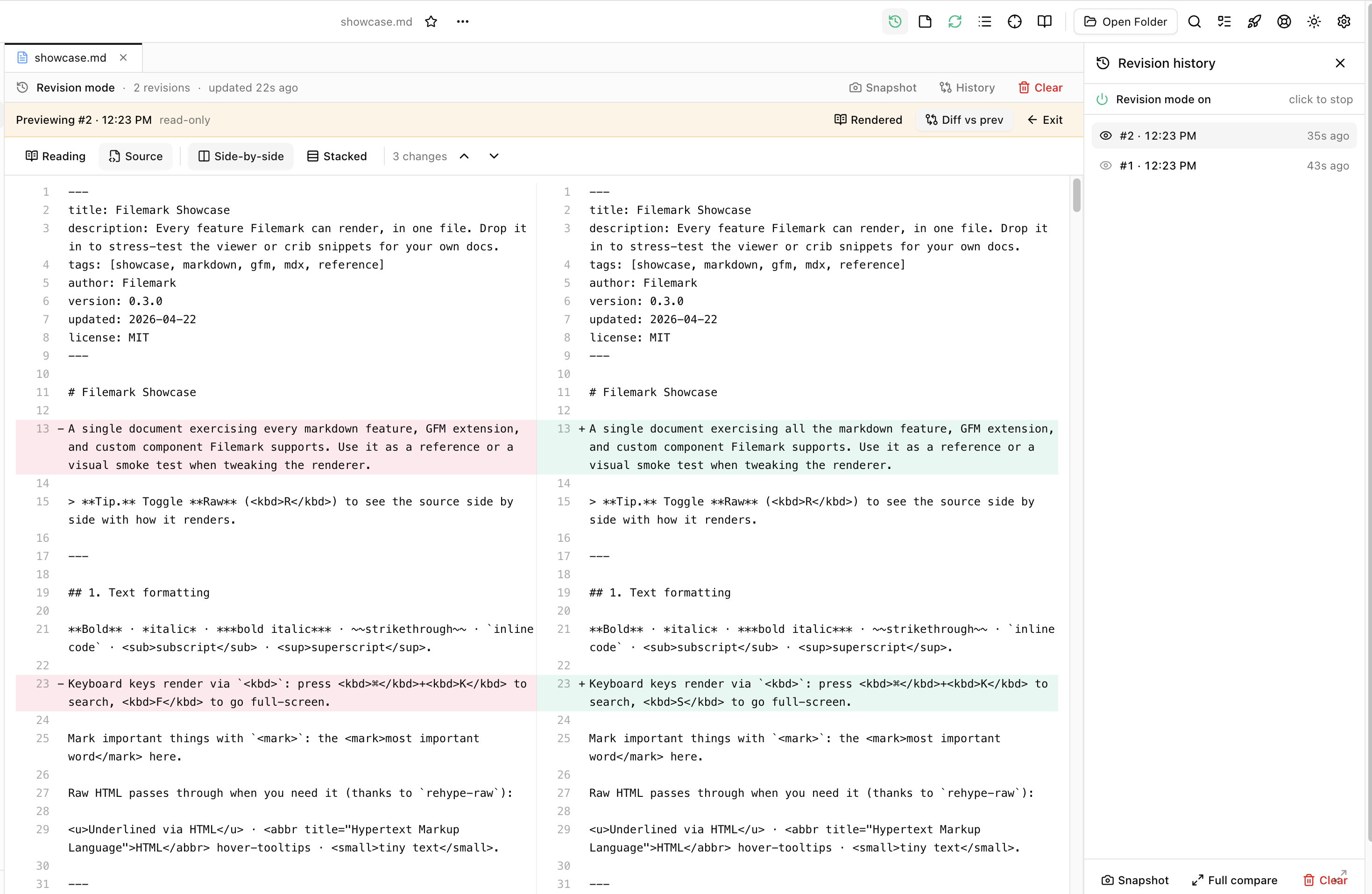Image resolution: width=1372 pixels, height=894 pixels.
Task: Toggle the revision history clock icon in toolbar
Action: pyautogui.click(x=895, y=22)
